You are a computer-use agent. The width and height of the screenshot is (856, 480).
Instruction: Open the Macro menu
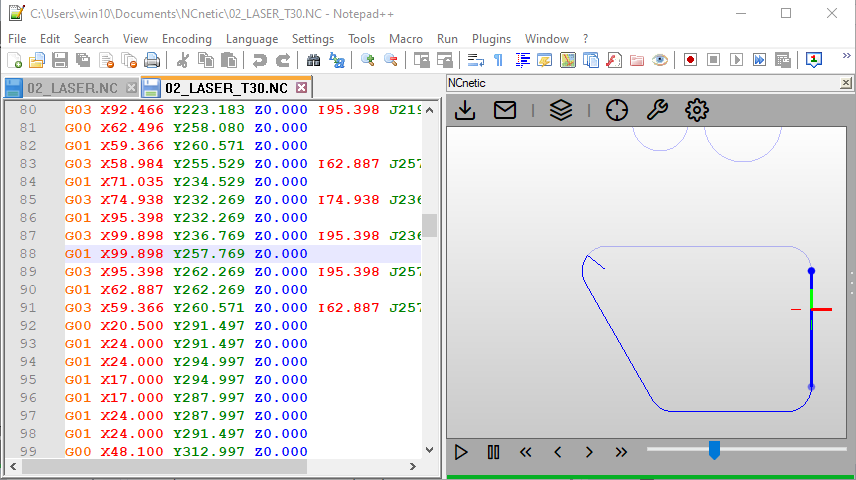click(x=406, y=39)
